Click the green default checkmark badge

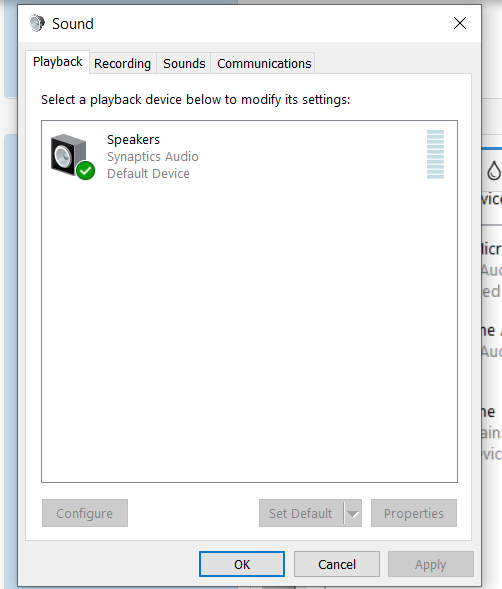click(x=86, y=171)
